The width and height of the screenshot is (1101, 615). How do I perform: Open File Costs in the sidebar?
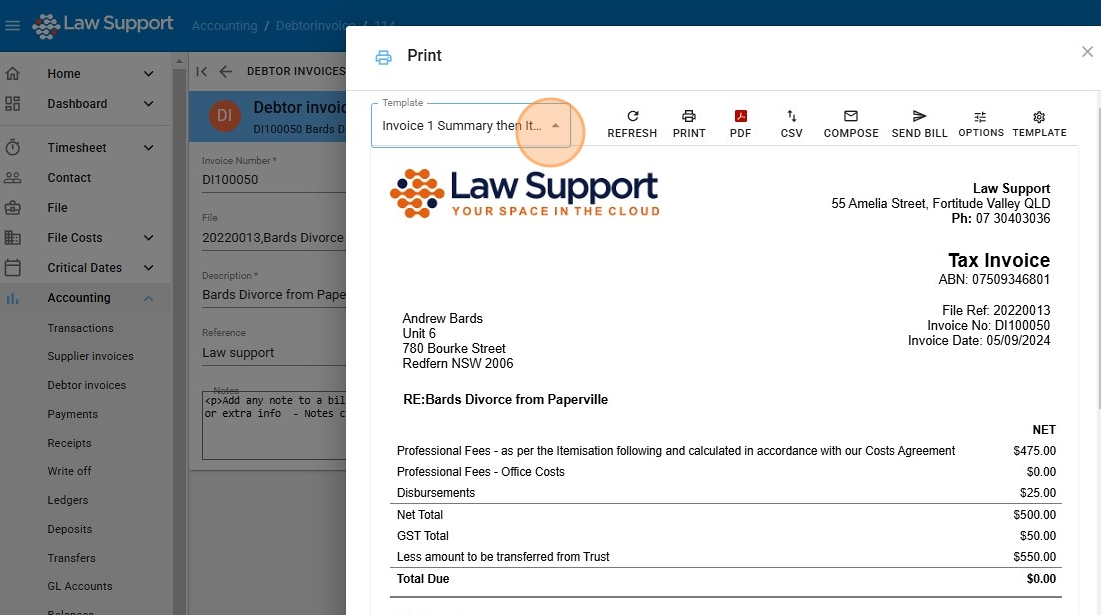(x=74, y=238)
